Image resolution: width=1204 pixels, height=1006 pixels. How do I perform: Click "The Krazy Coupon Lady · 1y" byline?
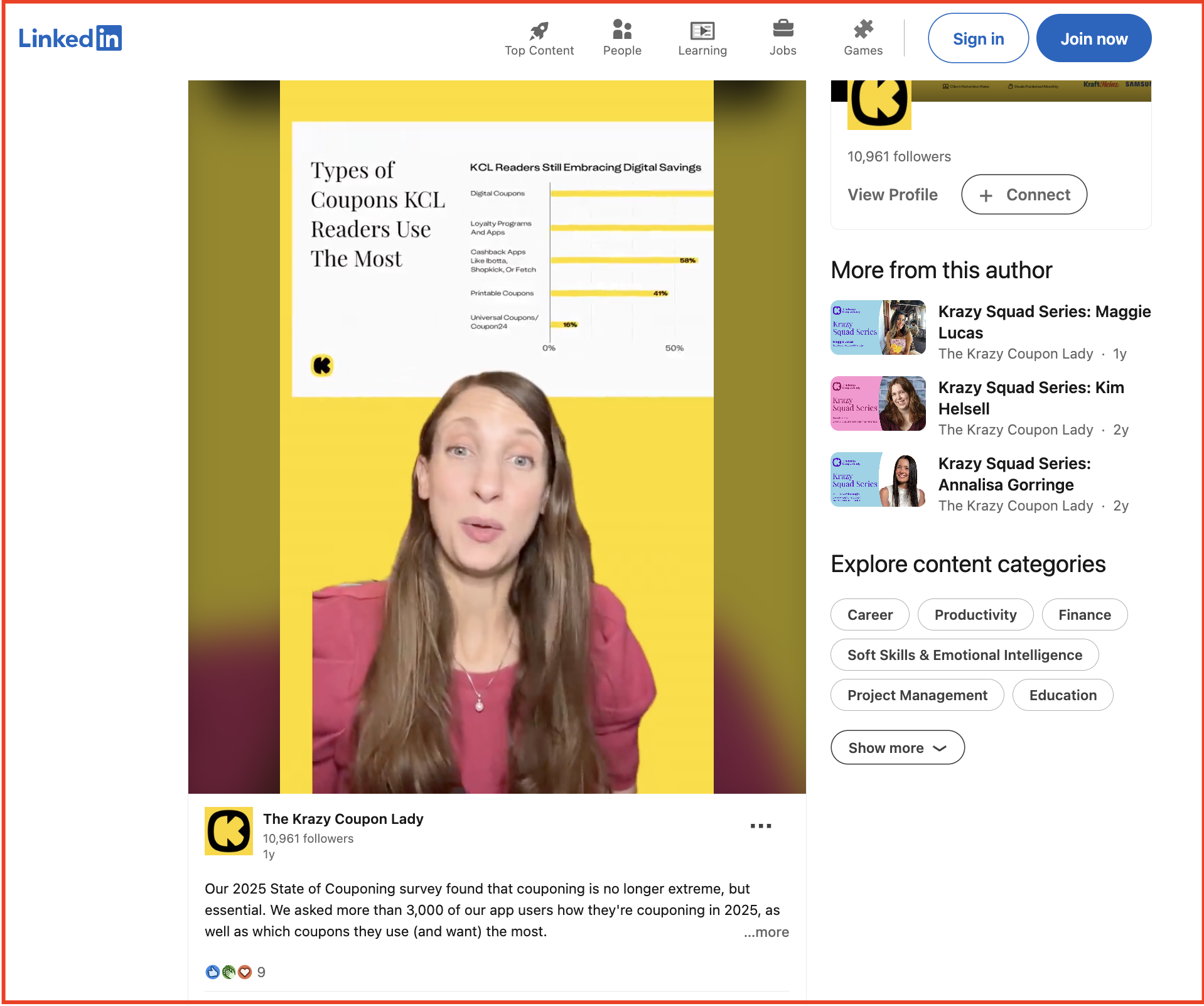(1032, 354)
